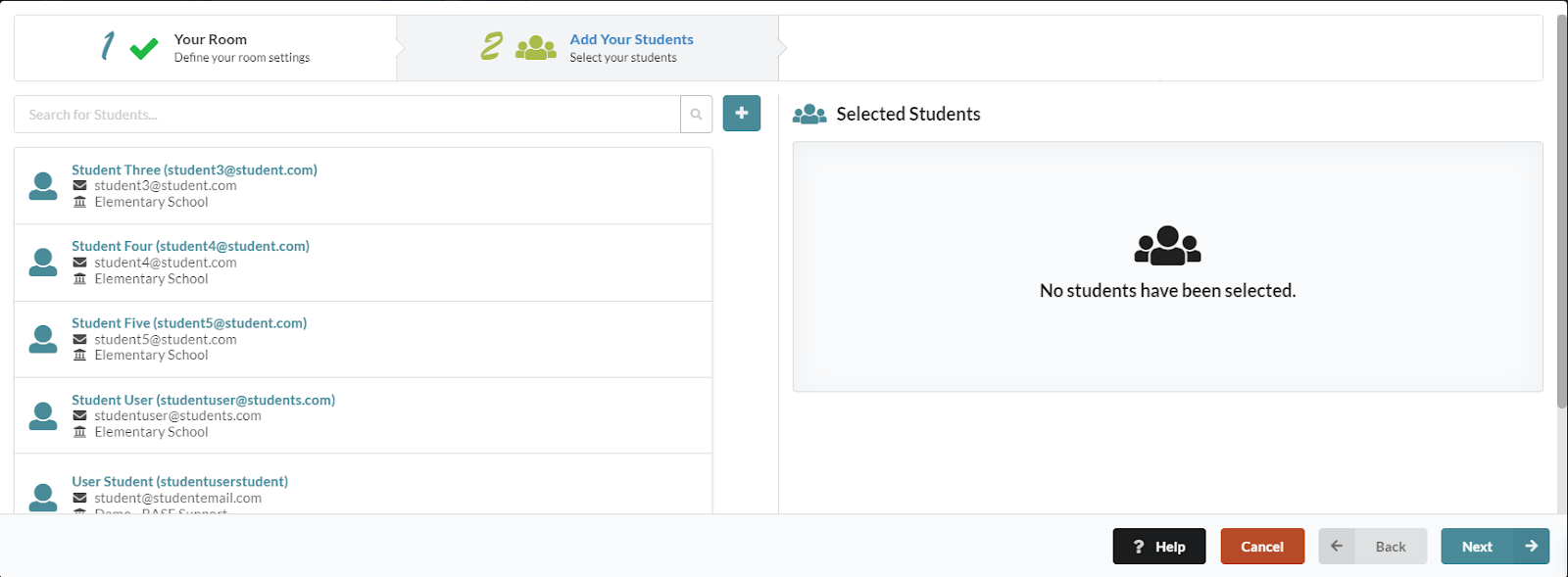Click envelope icon beside student5@student.com

point(80,339)
